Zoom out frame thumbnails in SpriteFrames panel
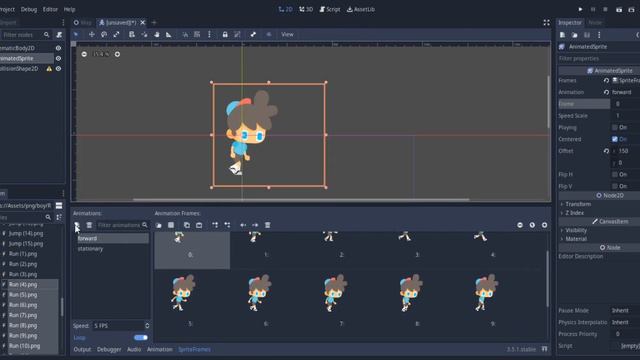 coord(520,225)
